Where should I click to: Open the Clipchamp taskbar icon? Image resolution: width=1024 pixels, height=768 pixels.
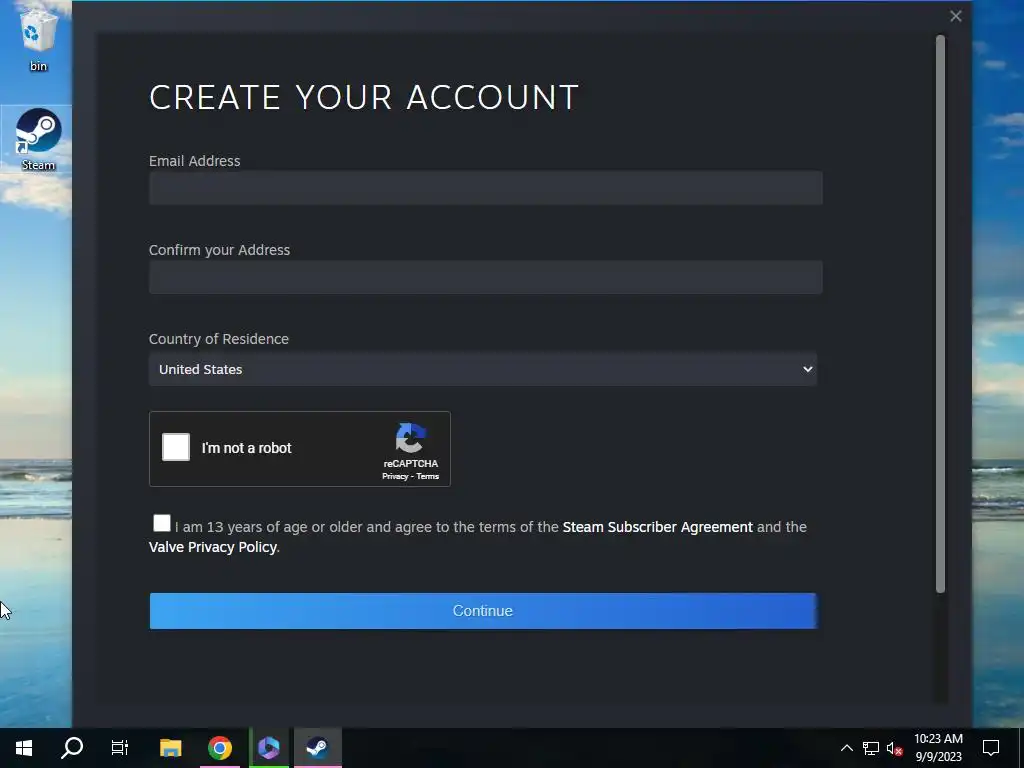[269, 748]
